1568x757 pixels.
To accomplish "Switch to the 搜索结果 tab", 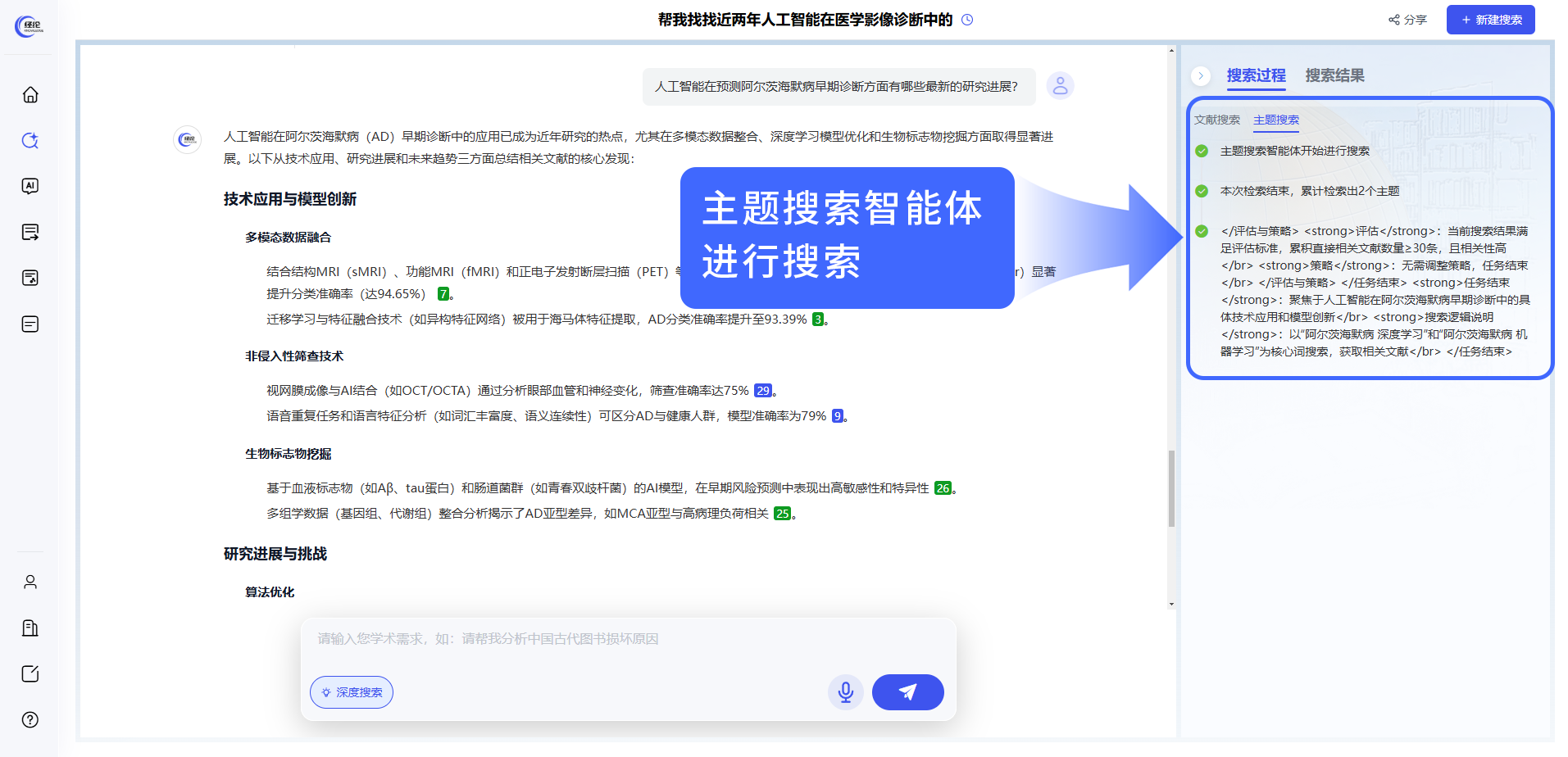I will (x=1334, y=75).
